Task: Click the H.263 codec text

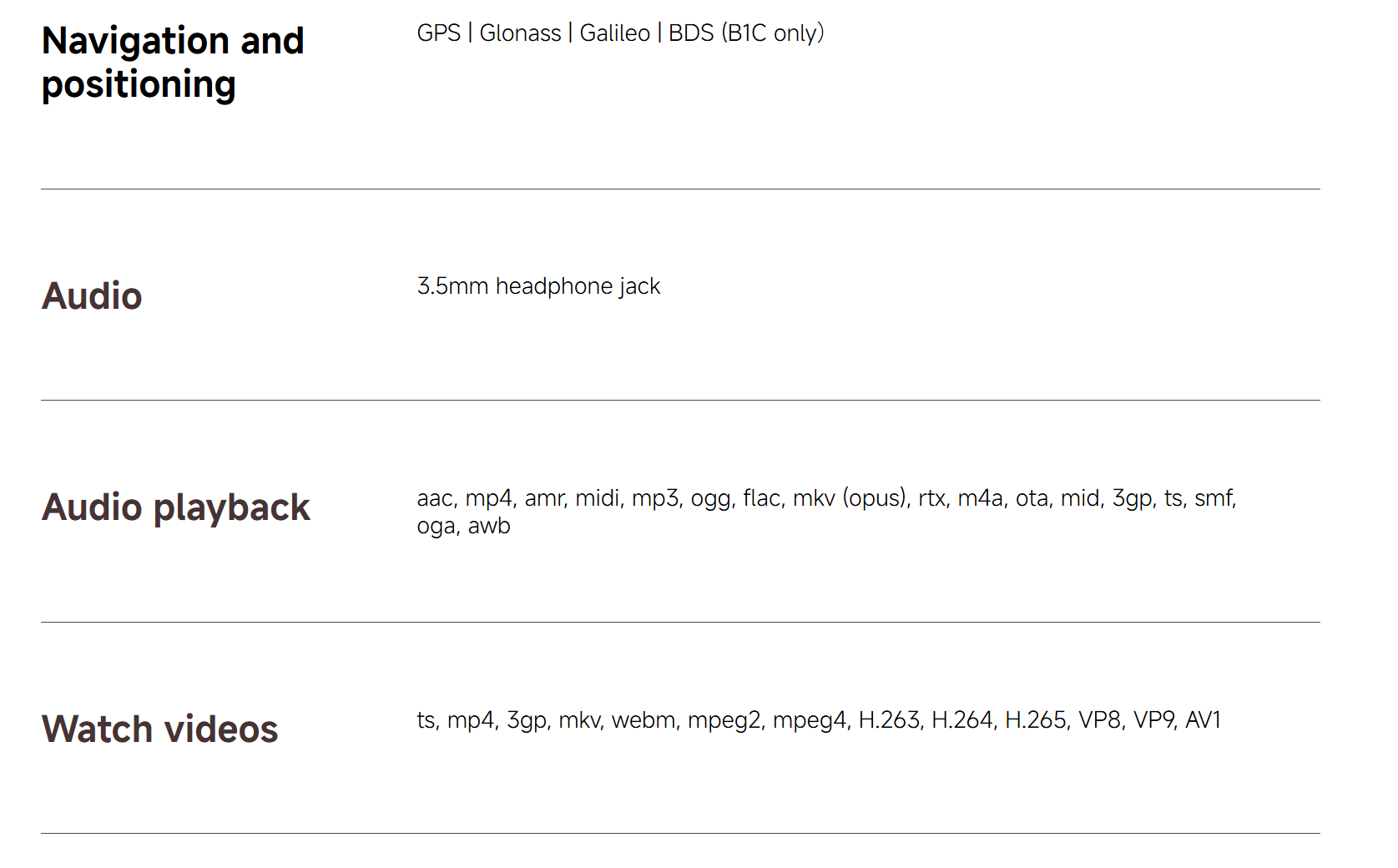Action: 889,720
